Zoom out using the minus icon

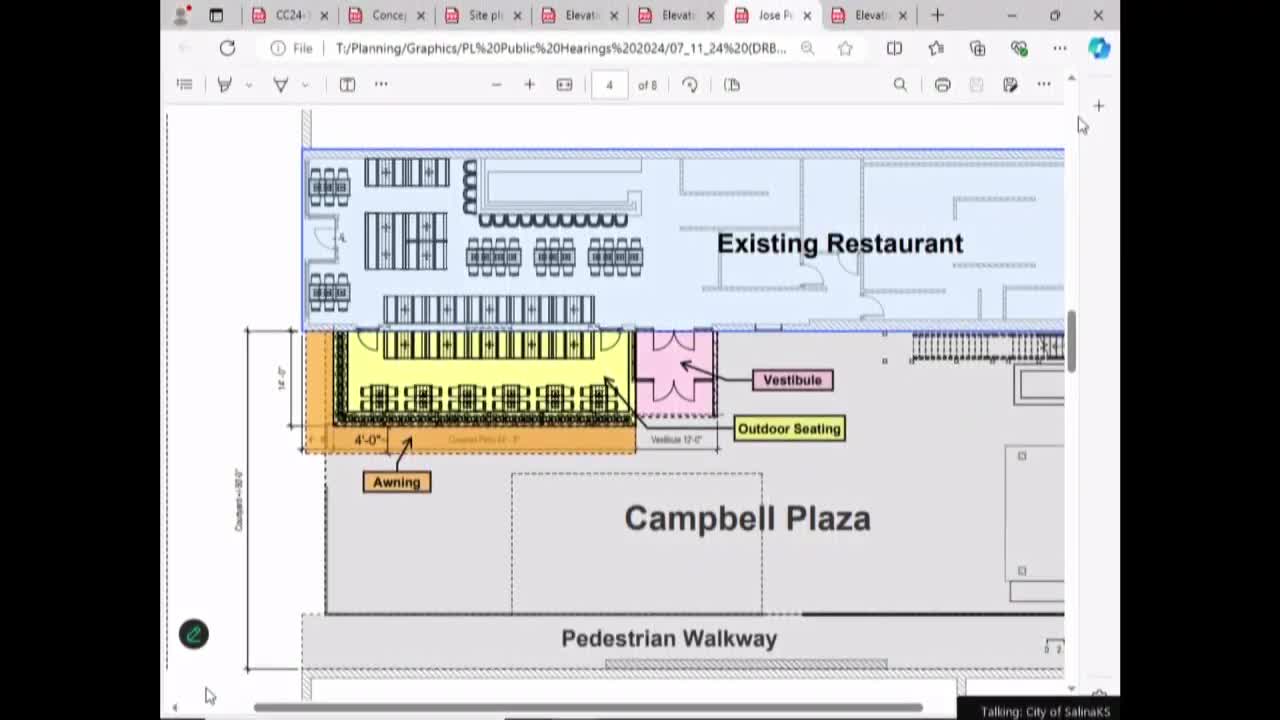click(497, 85)
